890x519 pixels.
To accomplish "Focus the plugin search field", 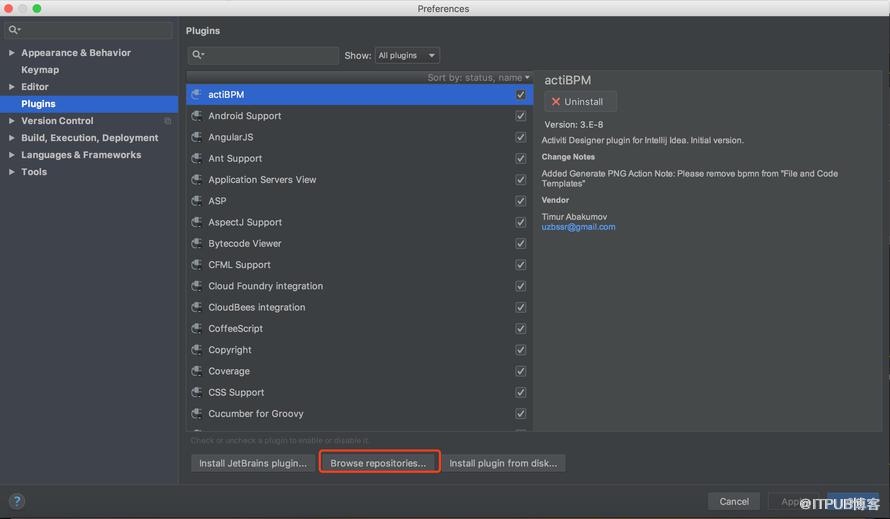I will coord(263,55).
